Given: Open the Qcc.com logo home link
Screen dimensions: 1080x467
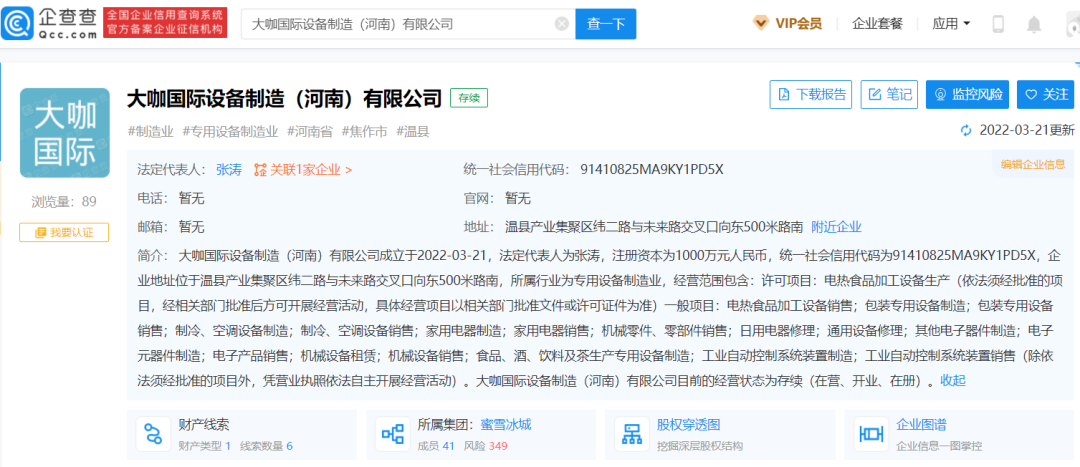Looking at the screenshot, I should pos(49,23).
